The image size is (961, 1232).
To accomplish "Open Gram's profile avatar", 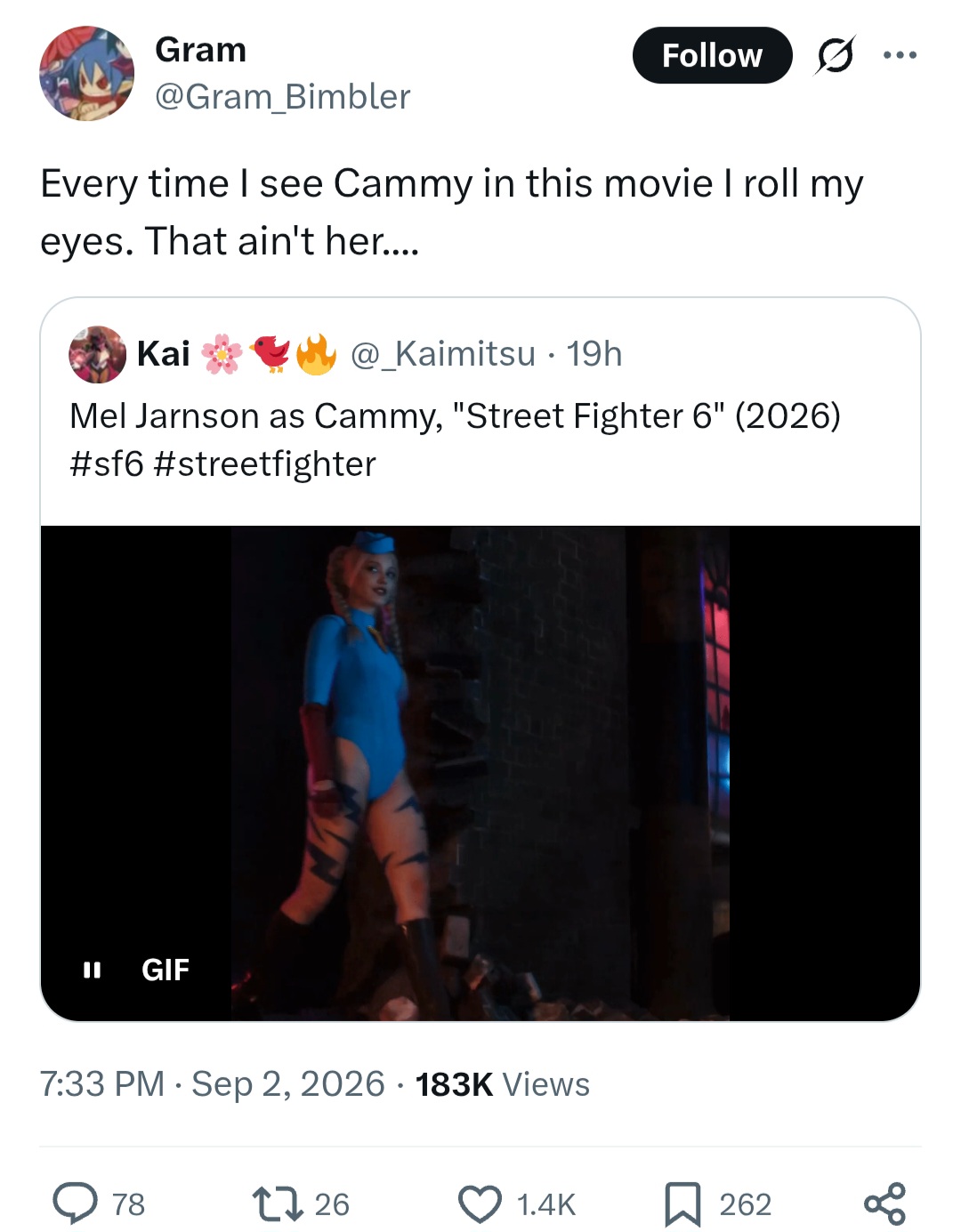I will [86, 73].
